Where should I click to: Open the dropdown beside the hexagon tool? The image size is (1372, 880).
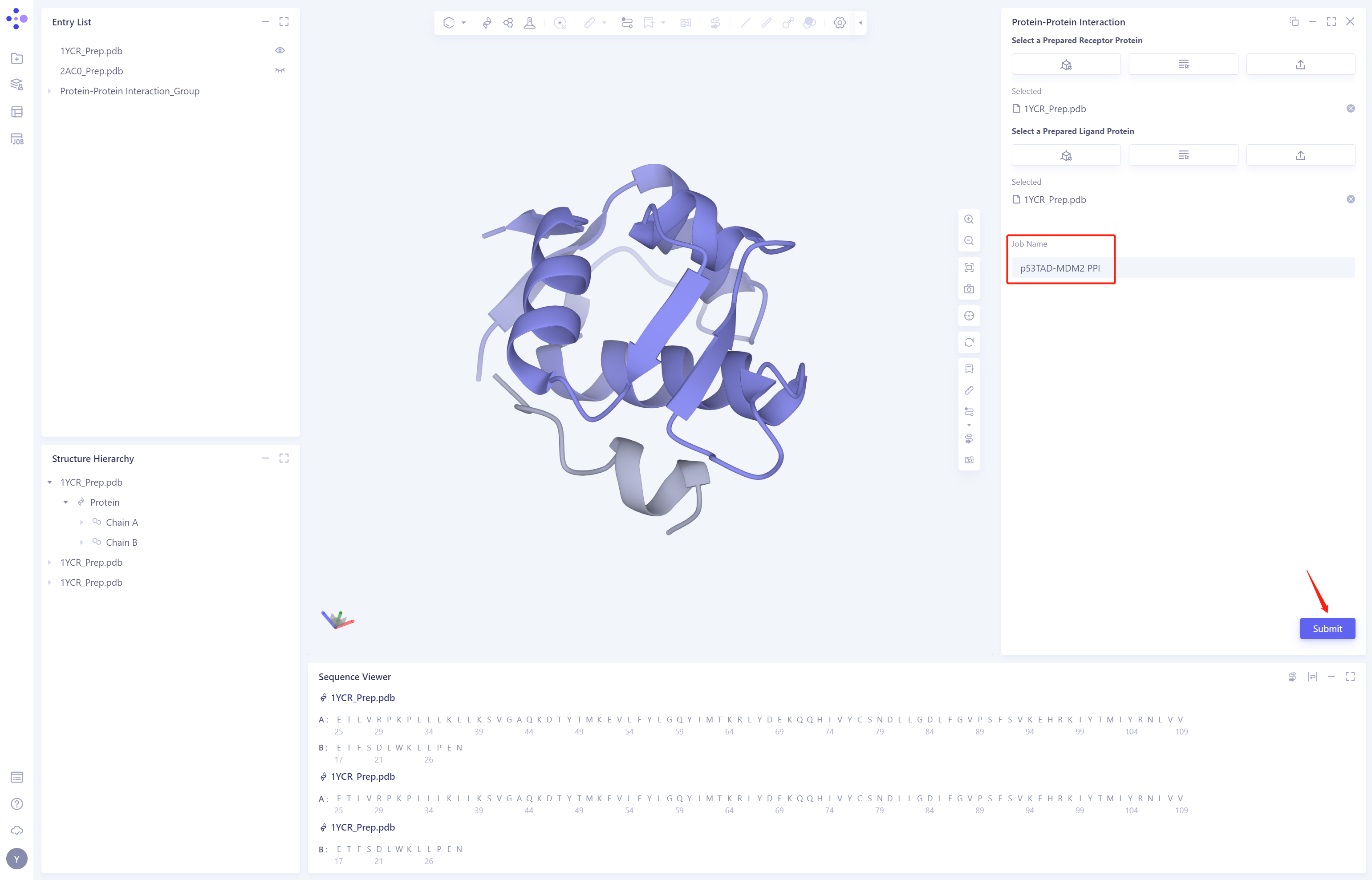click(463, 23)
